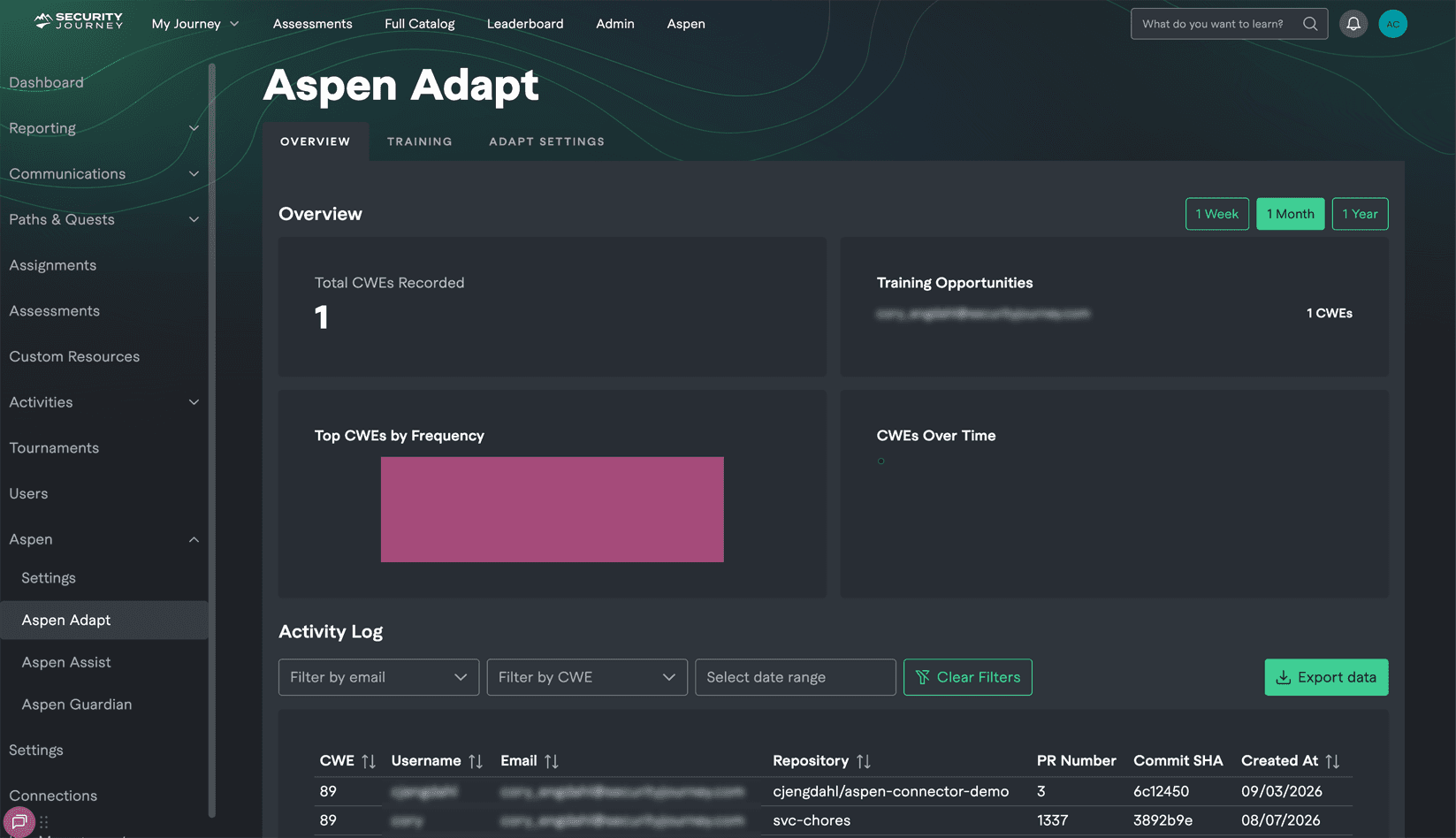Sort the table by CWE column
This screenshot has height=838, width=1456.
pyautogui.click(x=369, y=761)
